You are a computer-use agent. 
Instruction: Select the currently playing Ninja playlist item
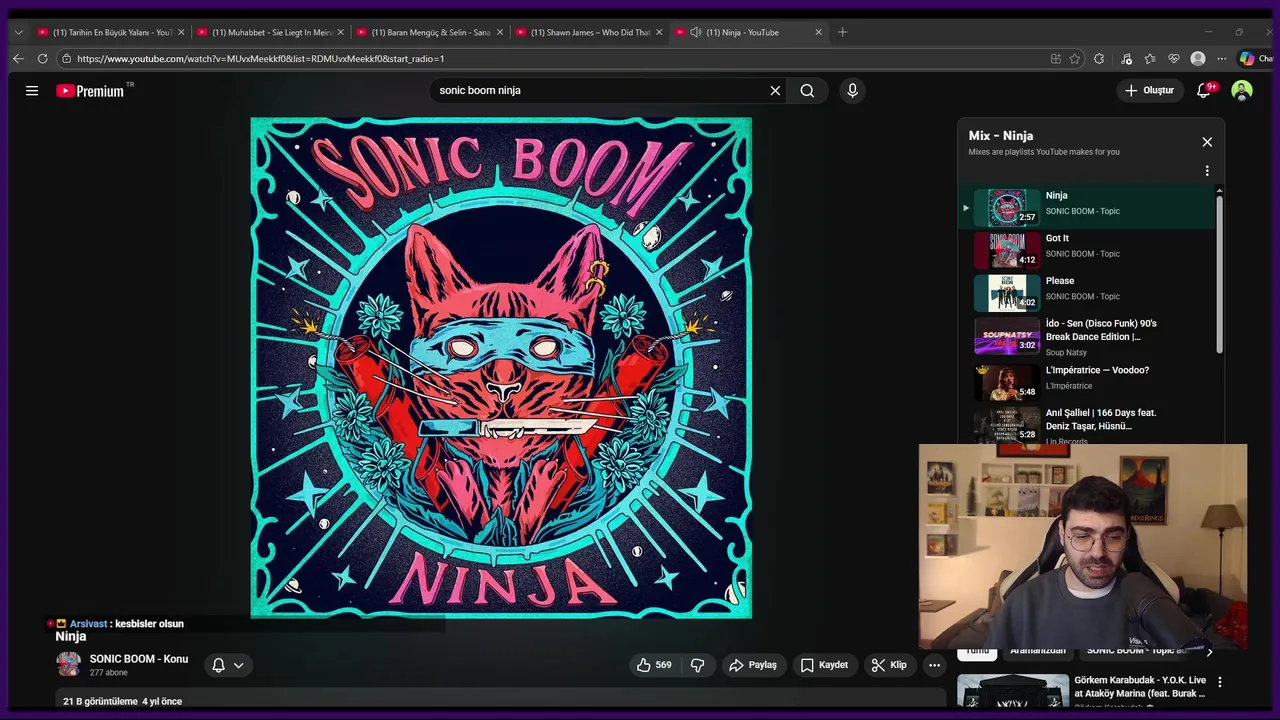tap(1087, 207)
